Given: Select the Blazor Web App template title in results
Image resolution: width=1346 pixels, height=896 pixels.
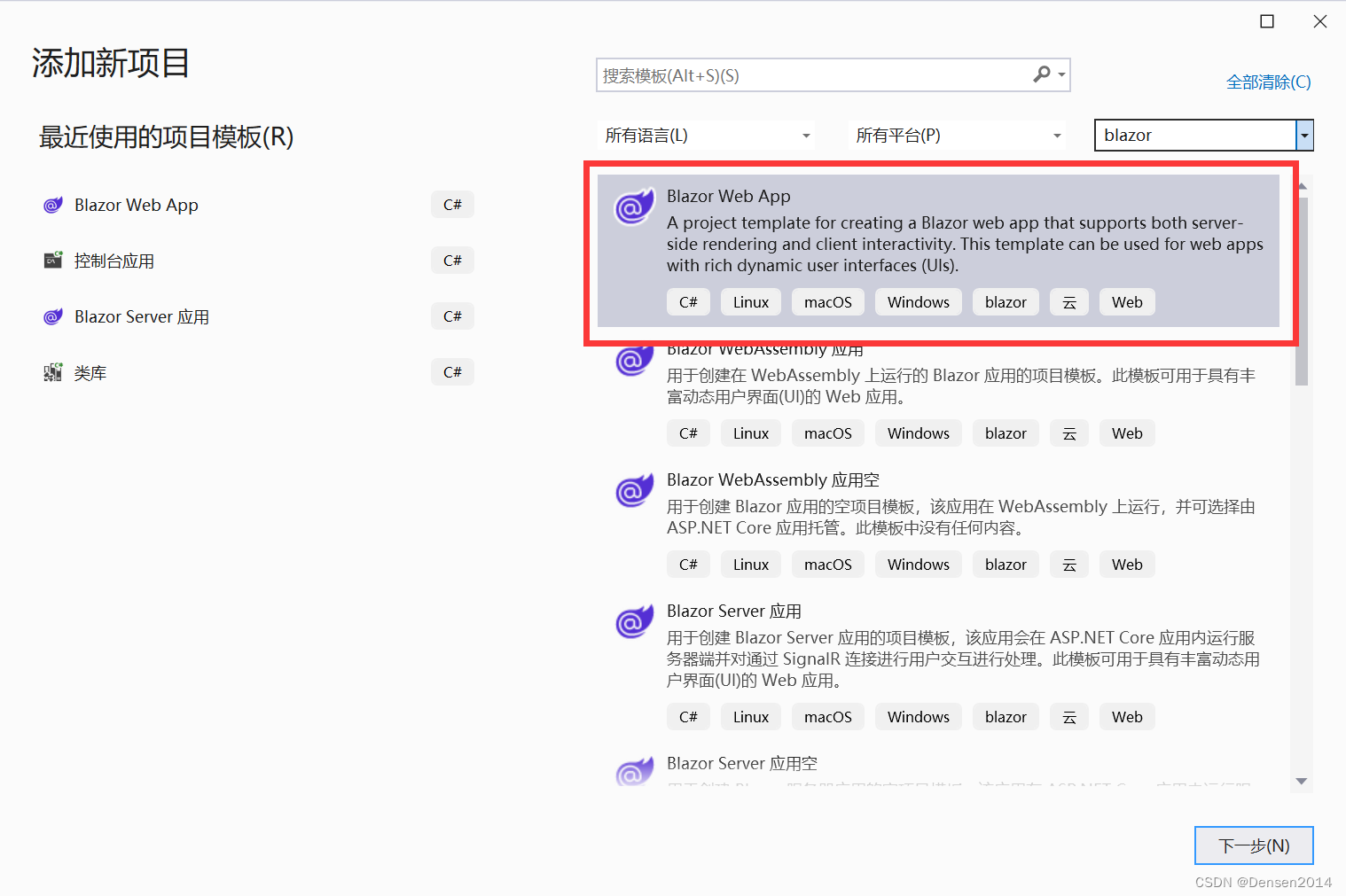Looking at the screenshot, I should 729,196.
